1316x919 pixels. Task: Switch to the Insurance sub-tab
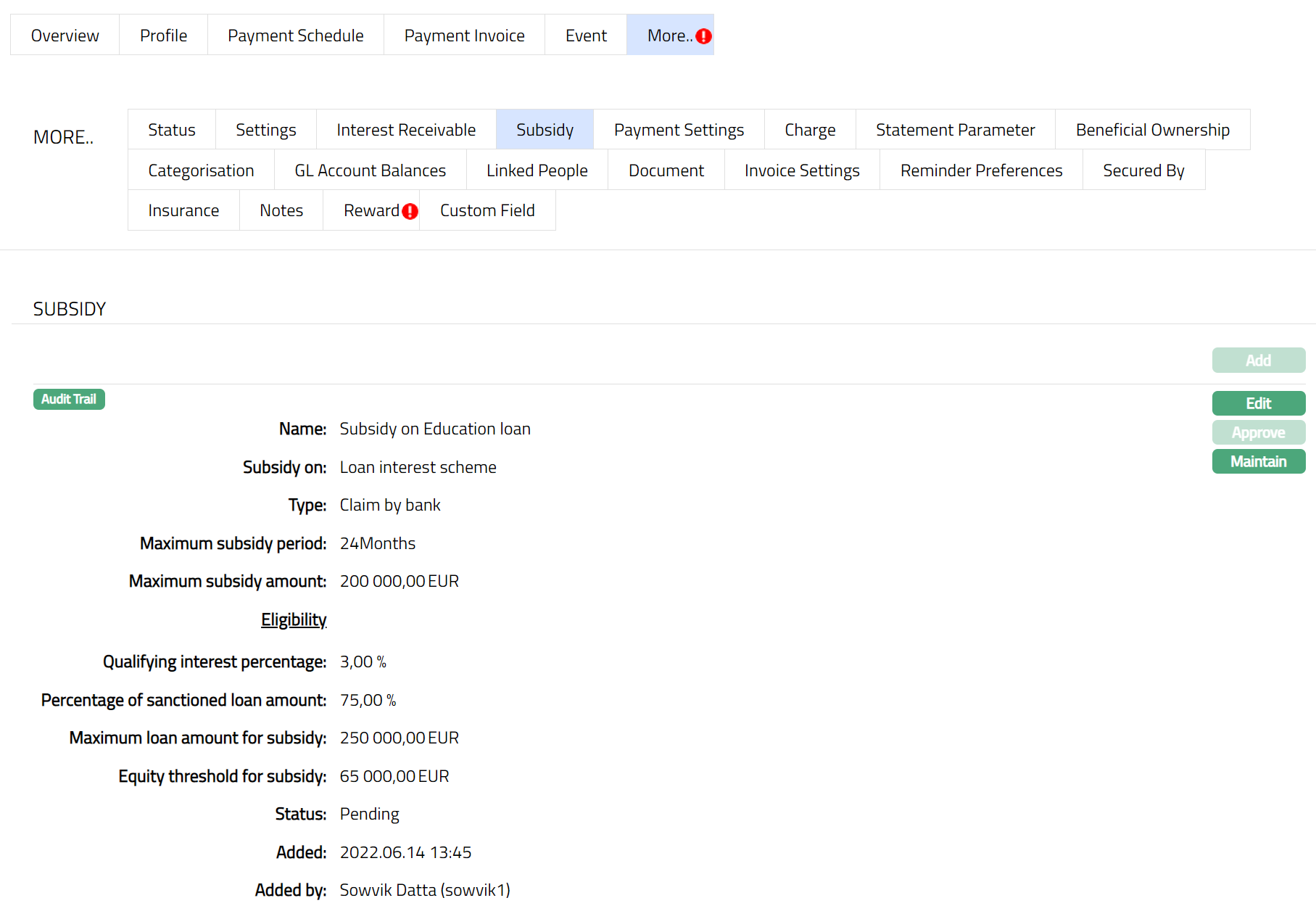tap(183, 210)
